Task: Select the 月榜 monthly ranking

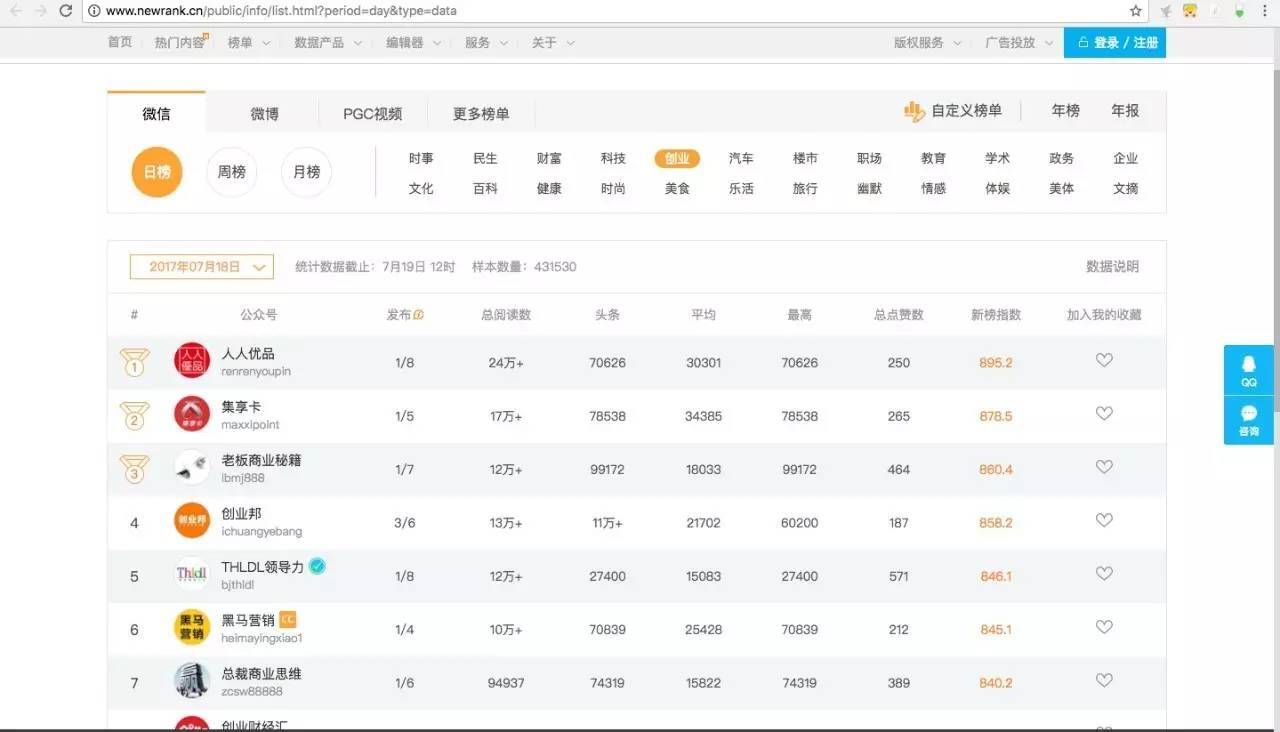Action: [306, 172]
